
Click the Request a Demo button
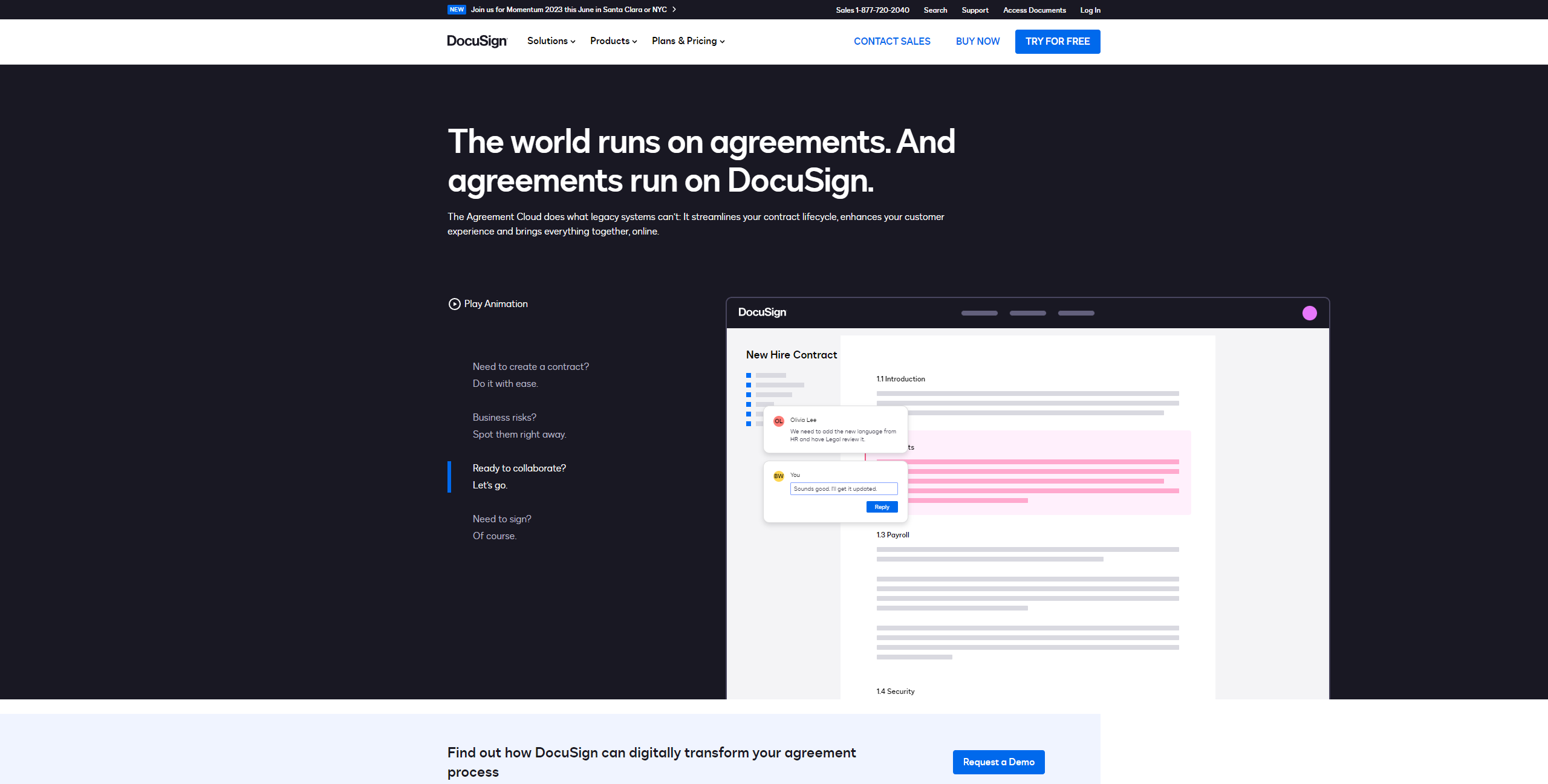pos(998,762)
